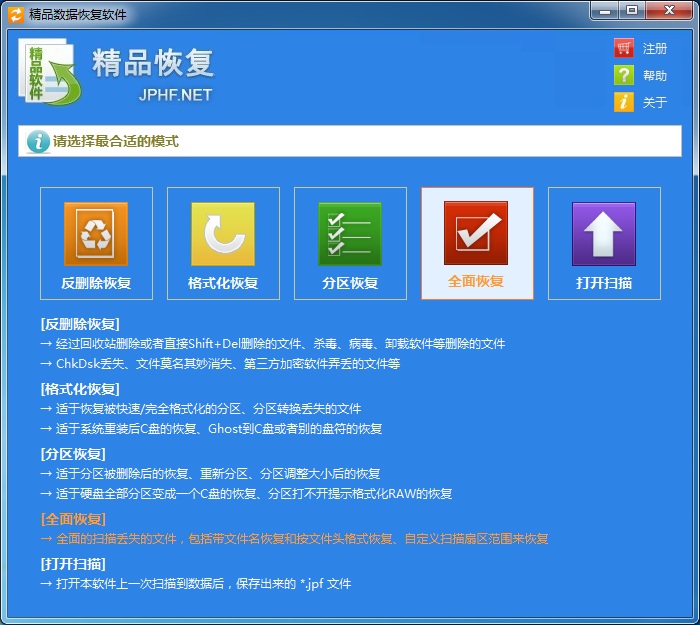Click the red shopping cart register icon

coord(624,48)
